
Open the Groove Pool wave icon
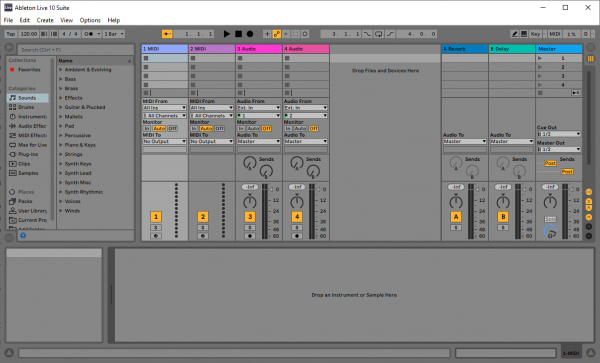(x=9, y=238)
